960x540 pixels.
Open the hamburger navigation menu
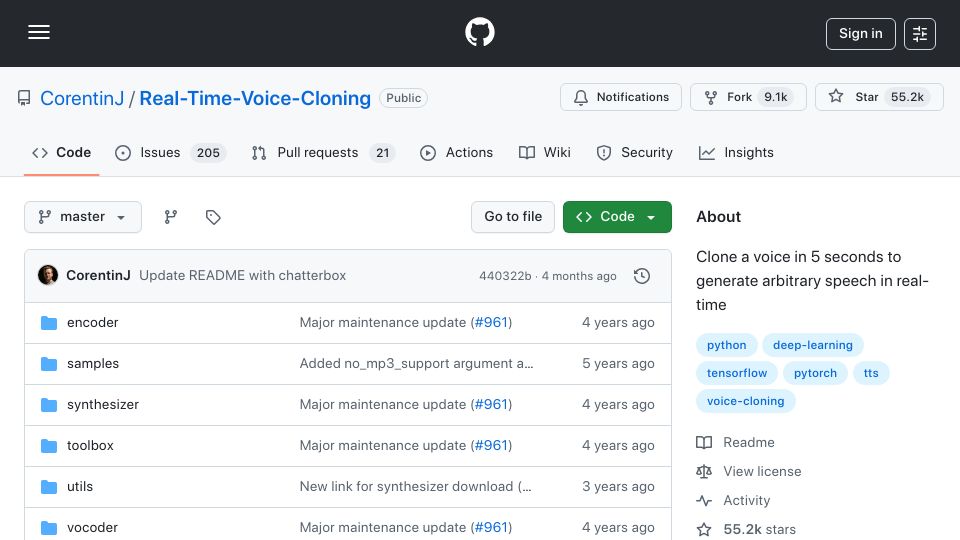(x=39, y=32)
